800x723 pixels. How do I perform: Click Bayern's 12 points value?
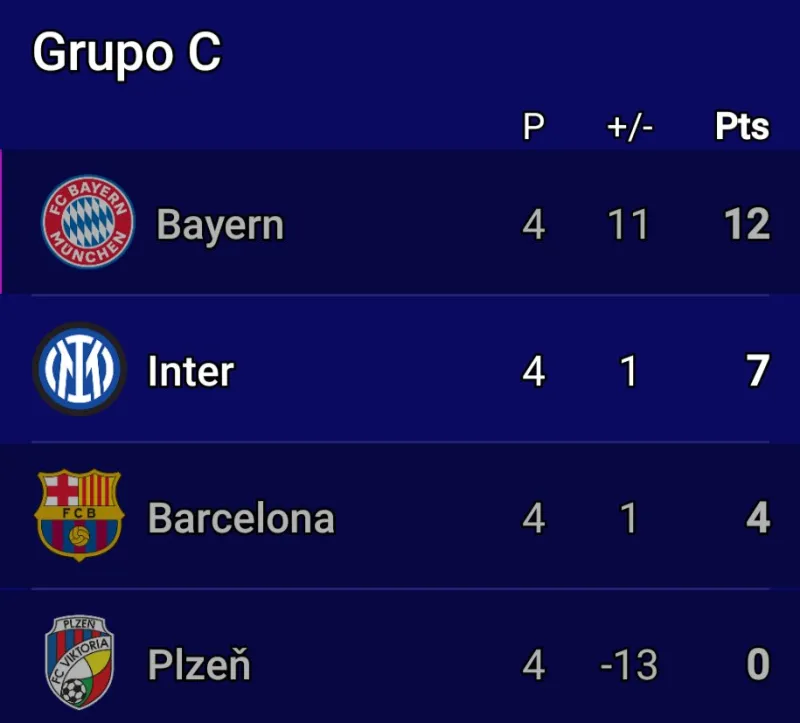tap(747, 225)
